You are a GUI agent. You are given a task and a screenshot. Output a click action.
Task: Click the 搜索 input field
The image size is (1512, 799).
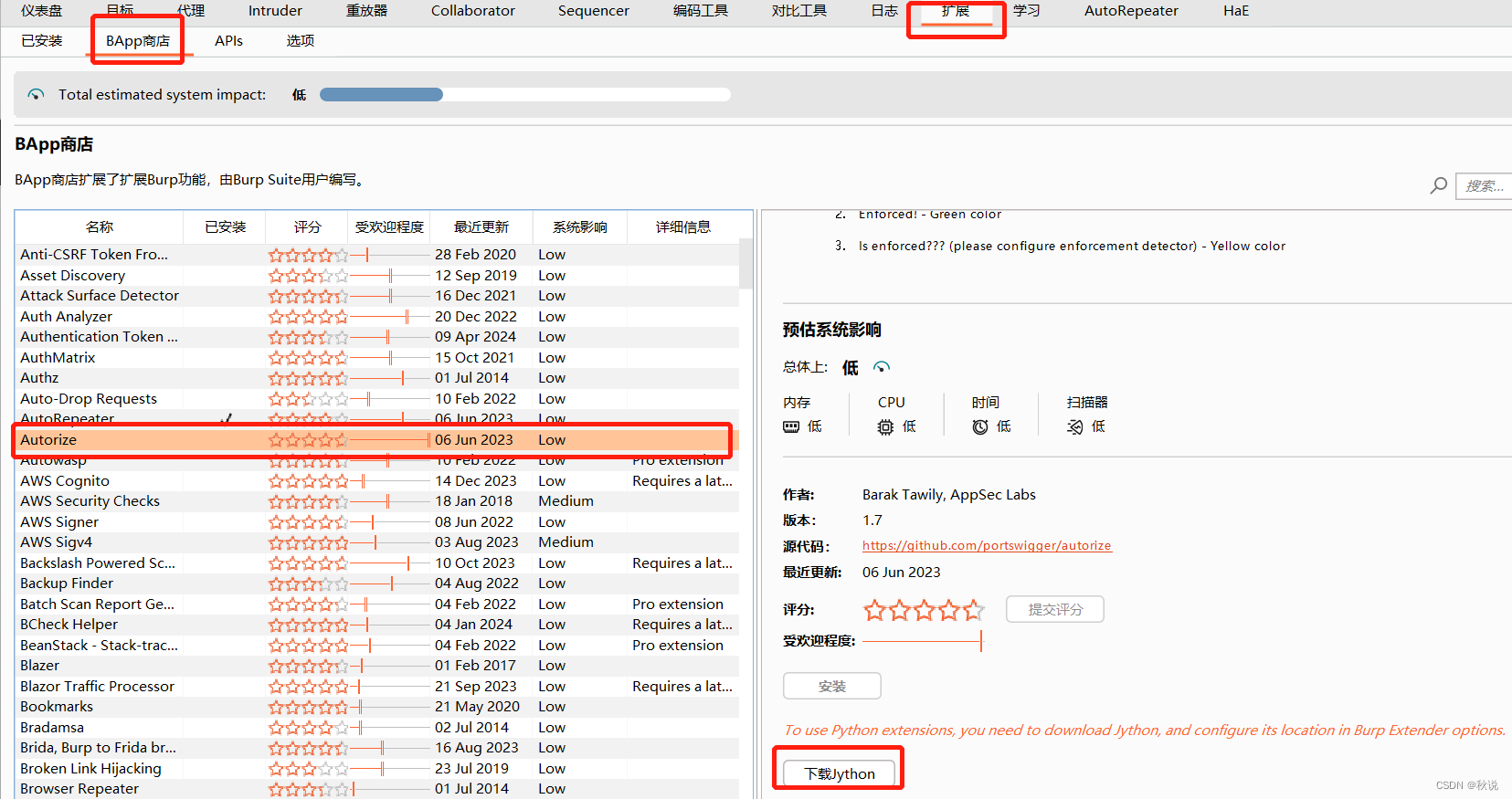point(1484,185)
